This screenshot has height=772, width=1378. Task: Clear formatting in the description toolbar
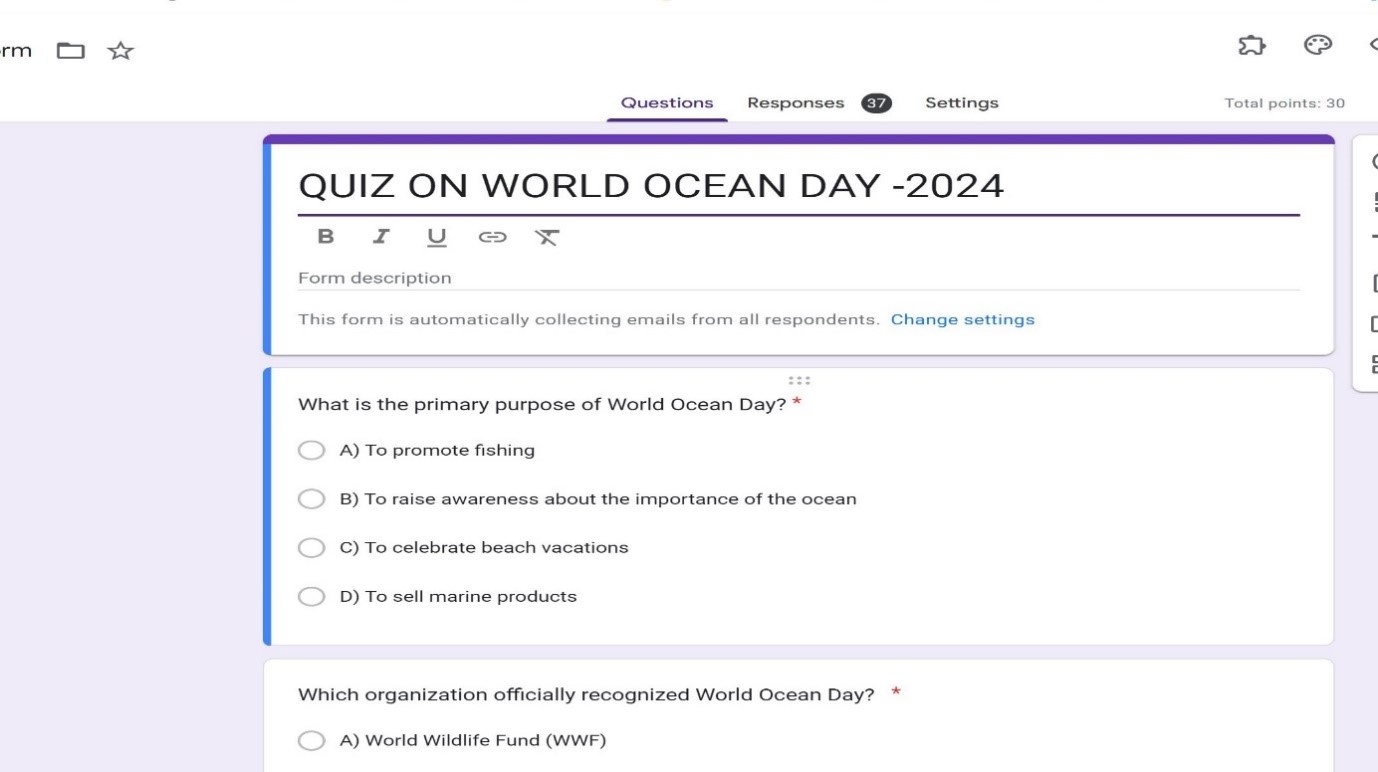(547, 237)
